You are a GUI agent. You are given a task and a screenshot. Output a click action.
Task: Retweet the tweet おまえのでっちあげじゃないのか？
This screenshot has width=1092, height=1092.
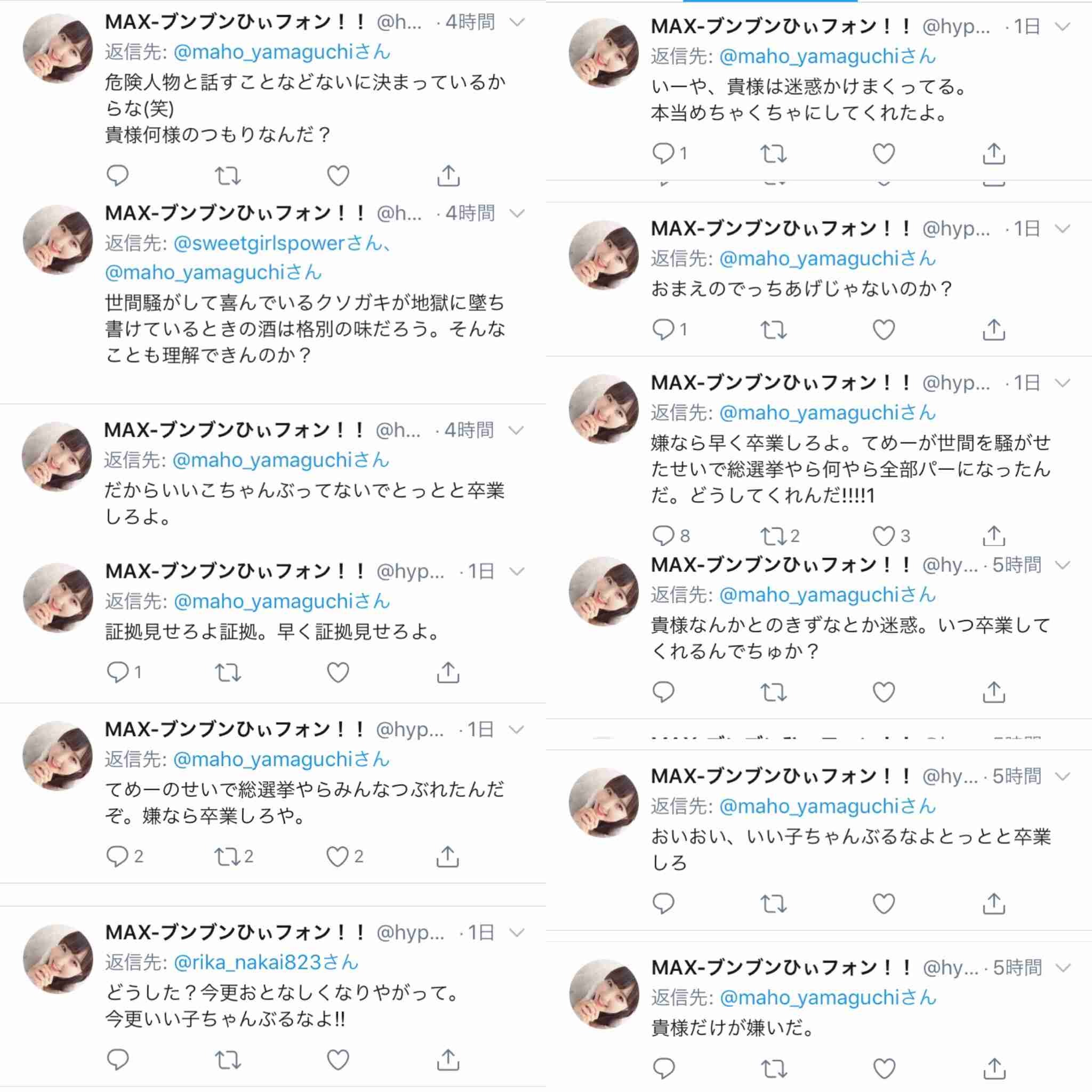(x=774, y=330)
